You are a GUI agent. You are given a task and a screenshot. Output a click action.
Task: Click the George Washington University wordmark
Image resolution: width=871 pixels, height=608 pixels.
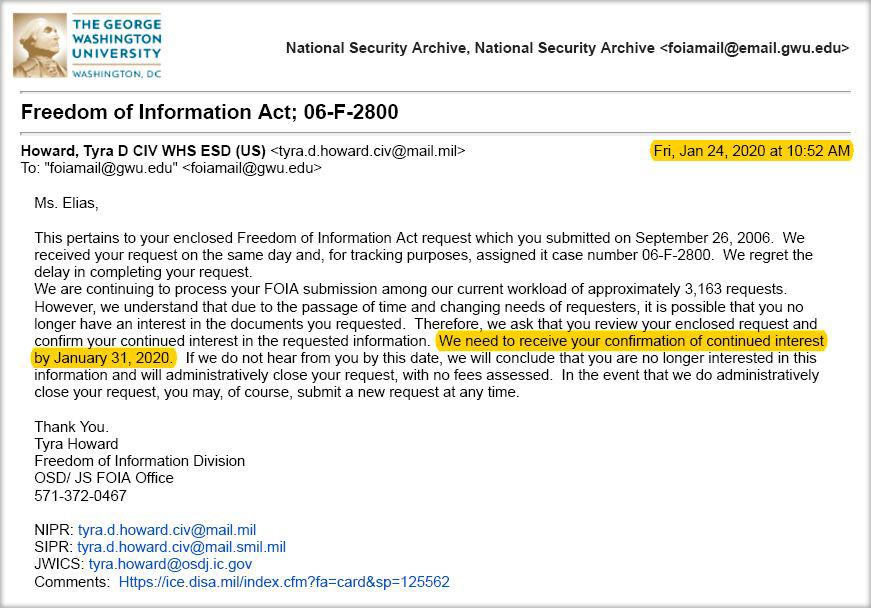pyautogui.click(x=116, y=38)
